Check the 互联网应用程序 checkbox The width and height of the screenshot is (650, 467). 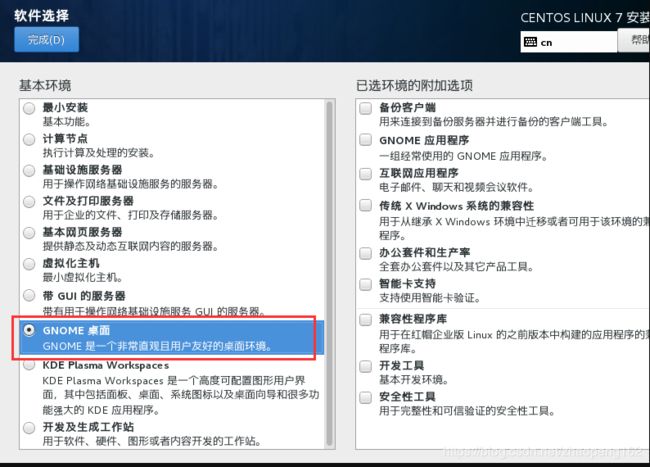click(366, 174)
